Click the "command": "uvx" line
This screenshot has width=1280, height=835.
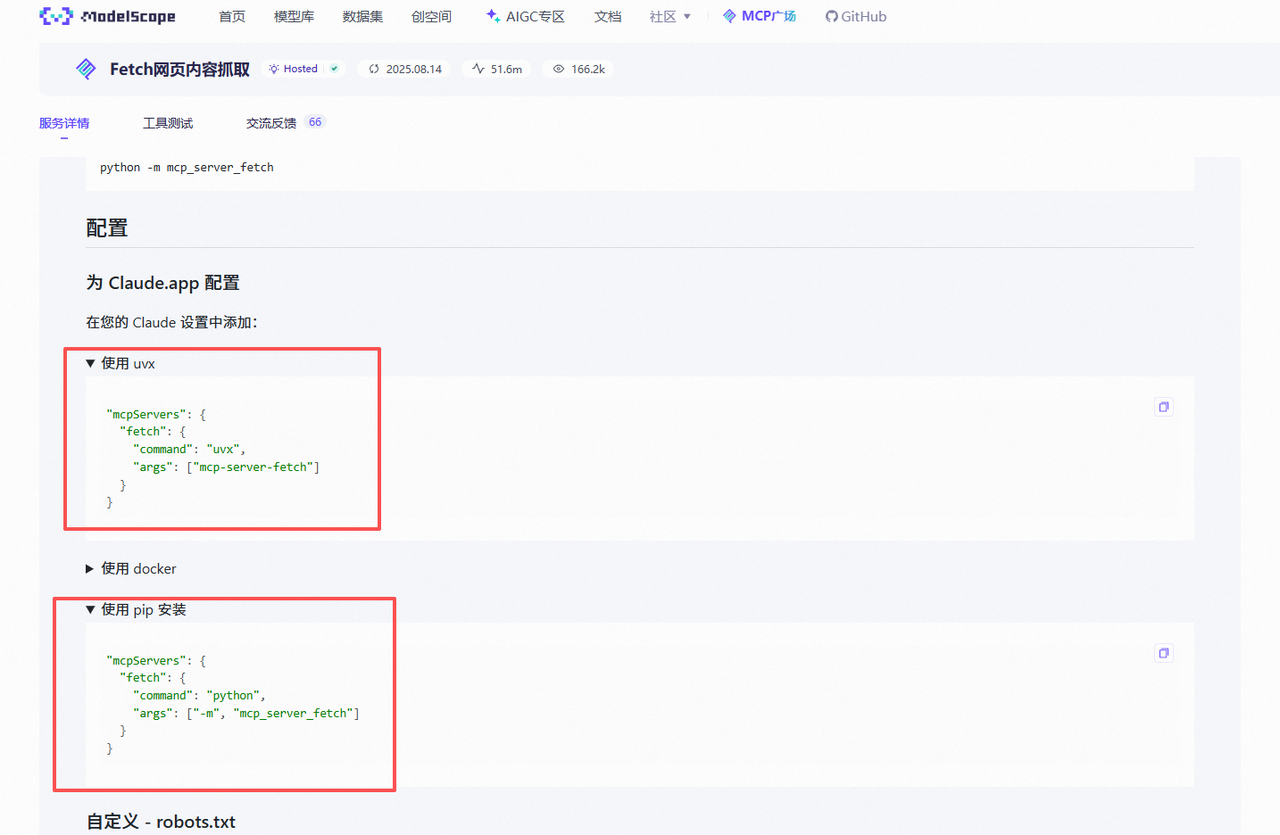pyautogui.click(x=189, y=449)
